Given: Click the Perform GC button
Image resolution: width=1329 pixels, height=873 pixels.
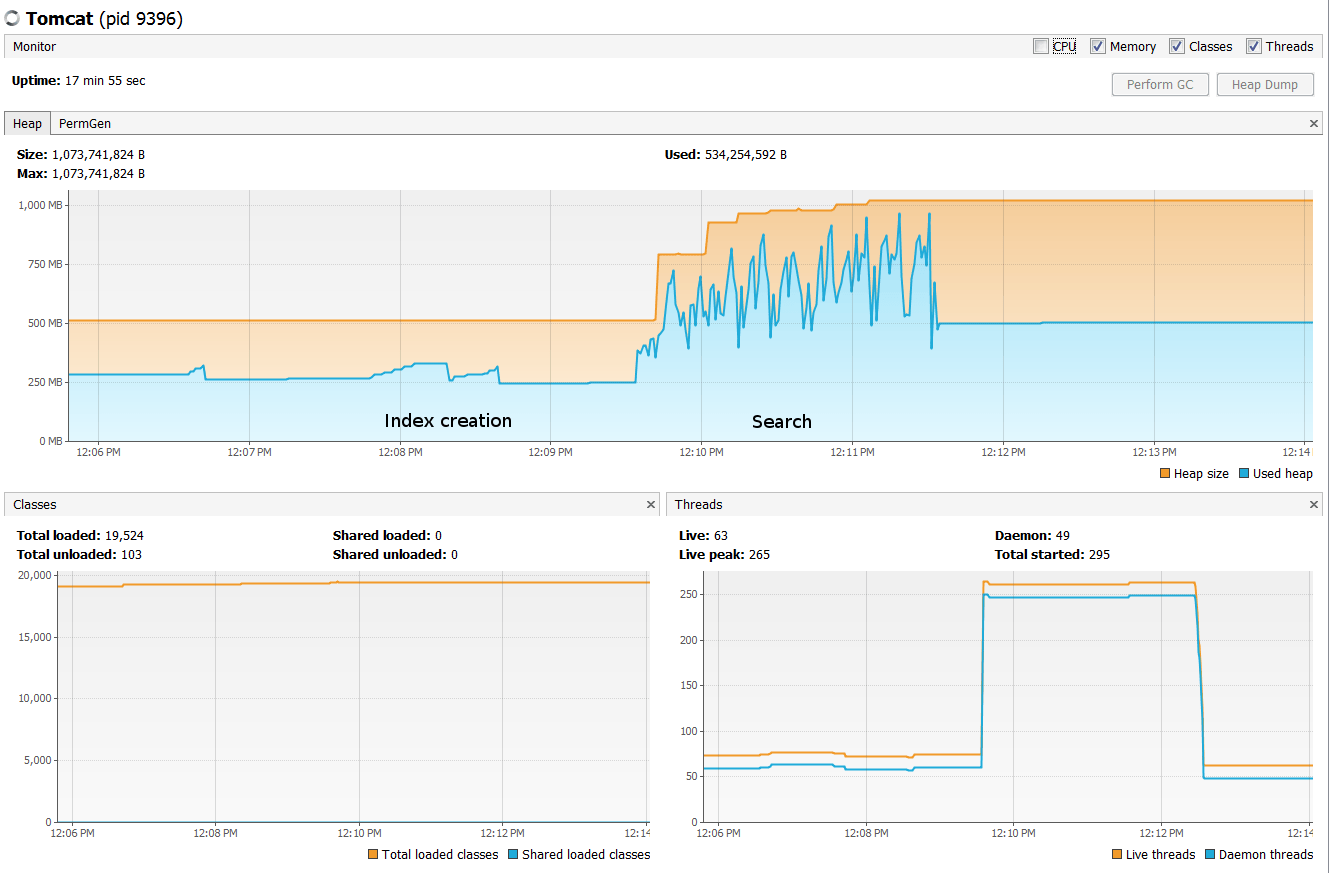Looking at the screenshot, I should pyautogui.click(x=1160, y=84).
